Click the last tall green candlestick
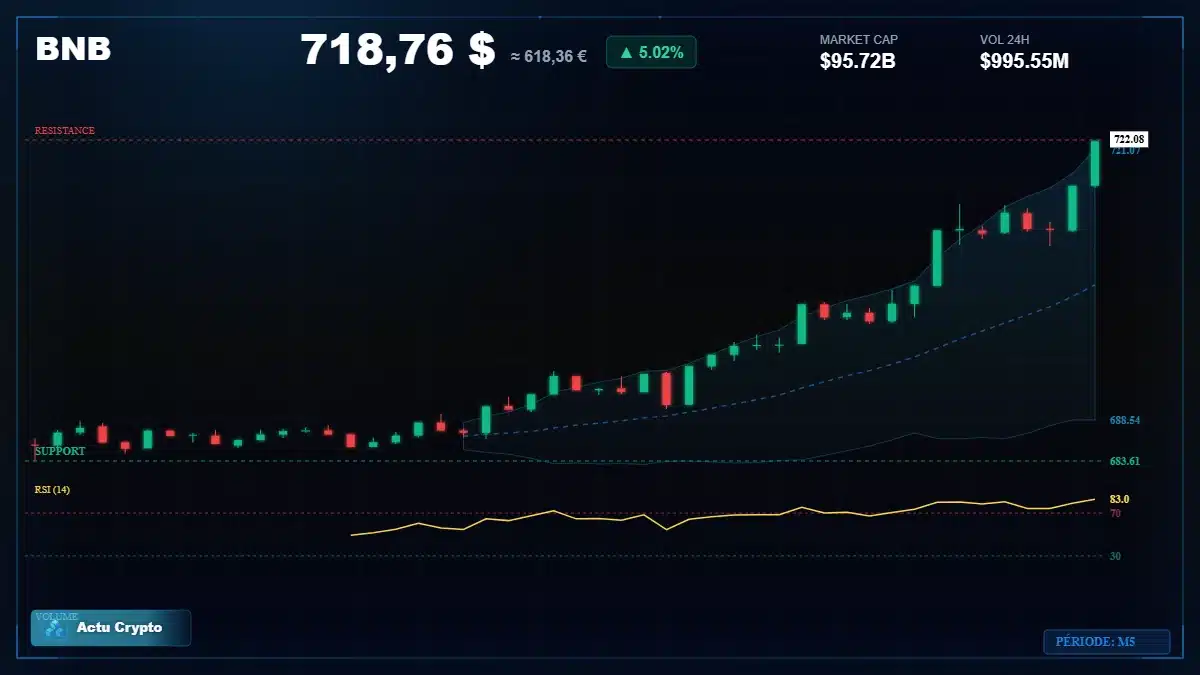 [x=1095, y=163]
